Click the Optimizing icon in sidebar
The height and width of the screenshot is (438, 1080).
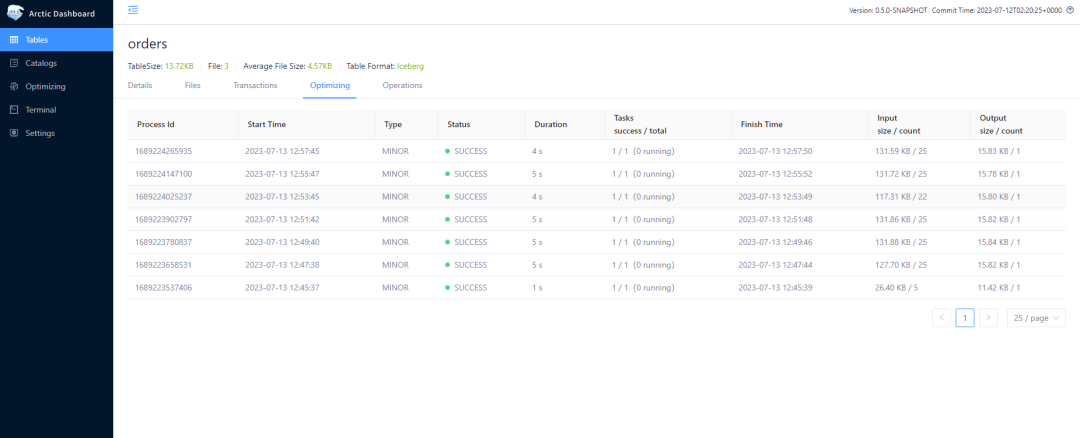(x=14, y=87)
